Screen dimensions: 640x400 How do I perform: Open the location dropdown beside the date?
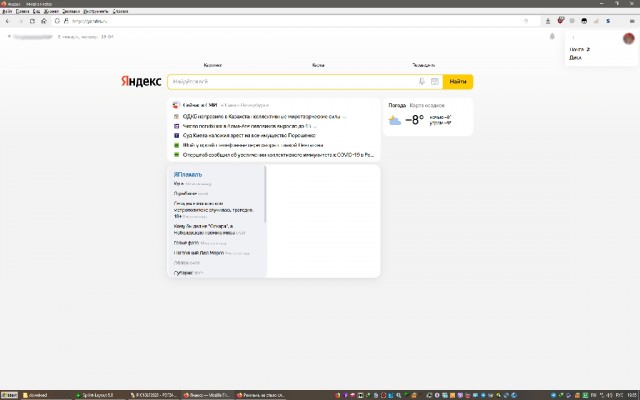(x=30, y=37)
